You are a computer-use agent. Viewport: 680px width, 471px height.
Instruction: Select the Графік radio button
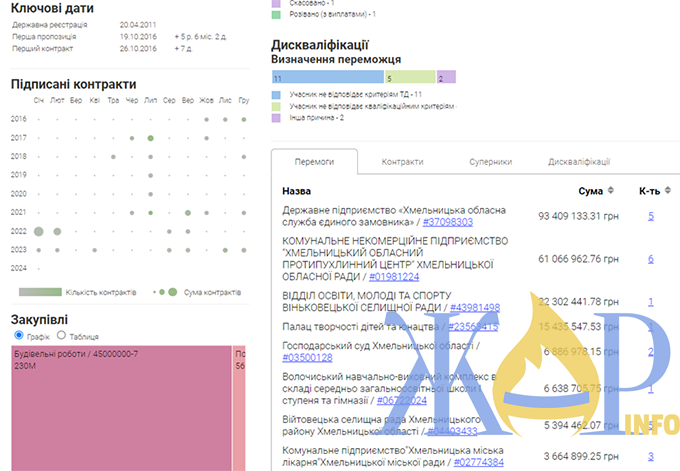19,335
